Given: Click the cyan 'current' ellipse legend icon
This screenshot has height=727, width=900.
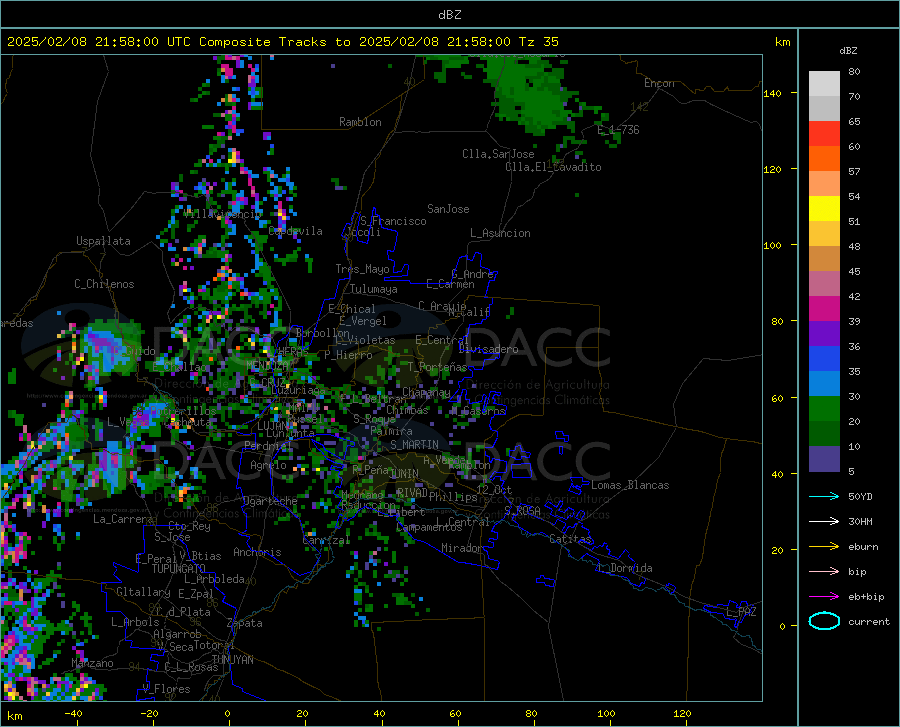Looking at the screenshot, I should (824, 621).
